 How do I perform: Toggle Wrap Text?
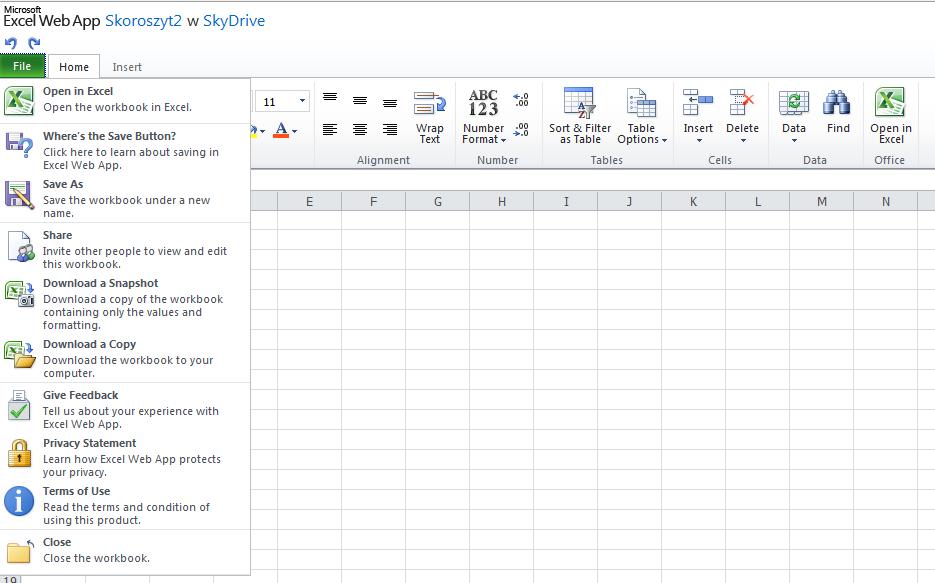429,117
